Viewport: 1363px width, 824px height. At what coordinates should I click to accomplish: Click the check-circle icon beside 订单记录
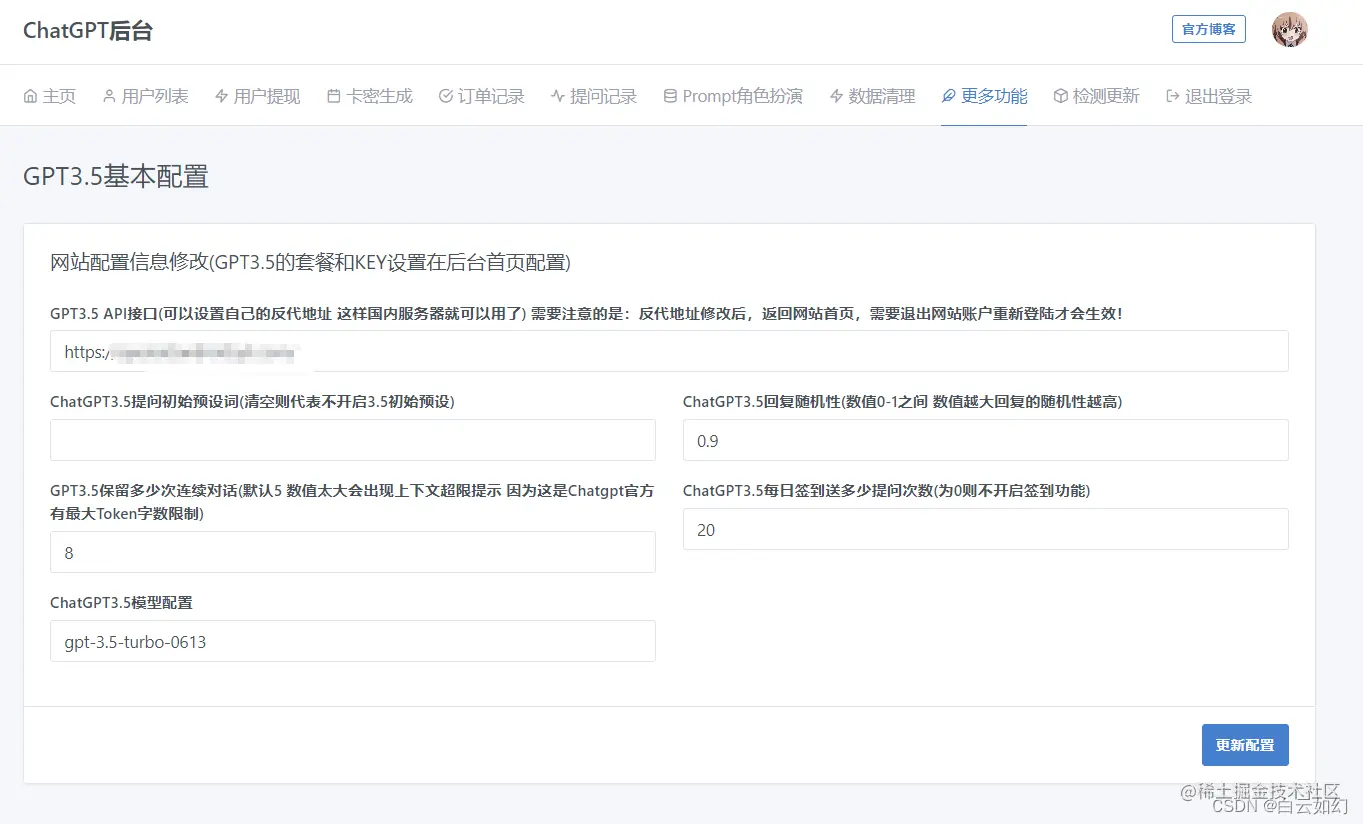(x=446, y=96)
